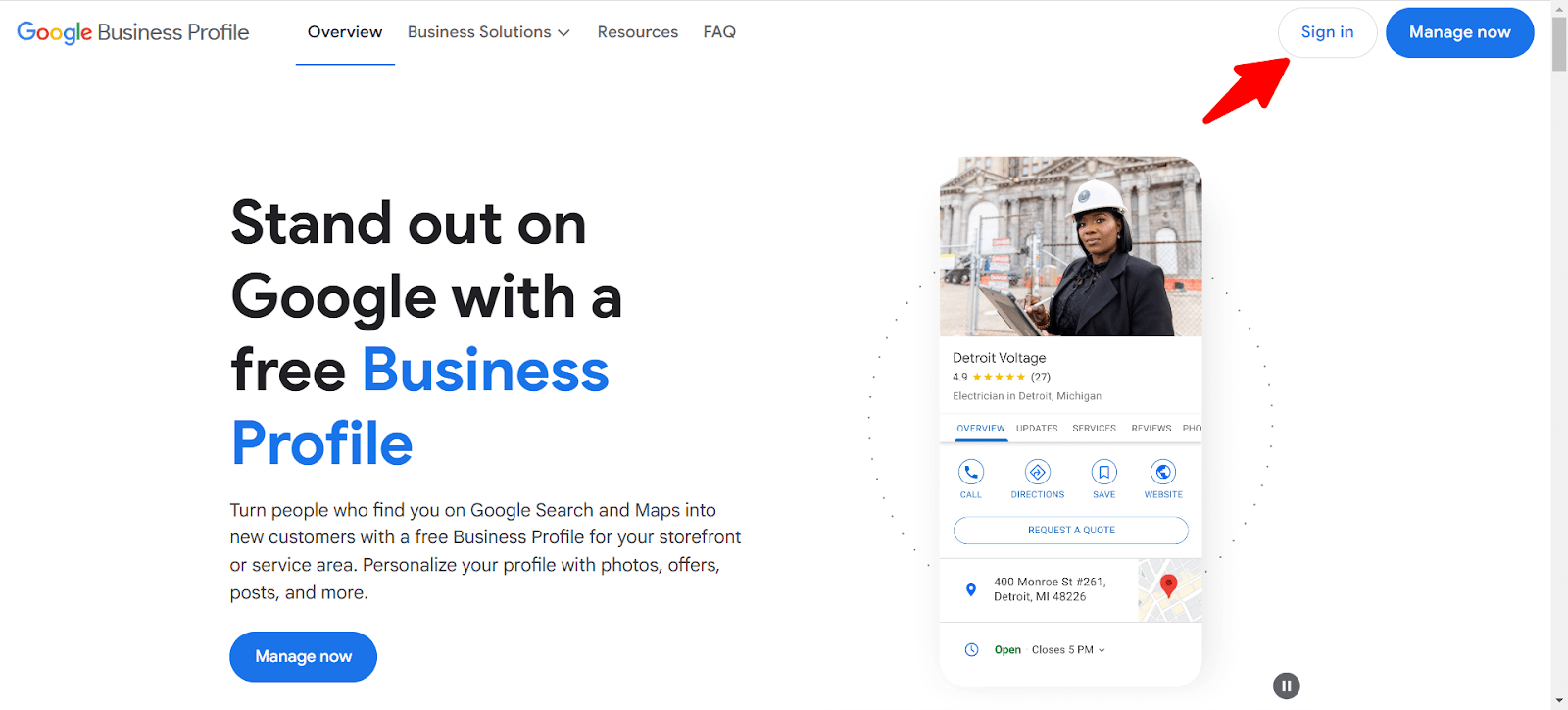Select the SERVICES tab in the profile card
Image resolution: width=1568 pixels, height=710 pixels.
(x=1094, y=429)
